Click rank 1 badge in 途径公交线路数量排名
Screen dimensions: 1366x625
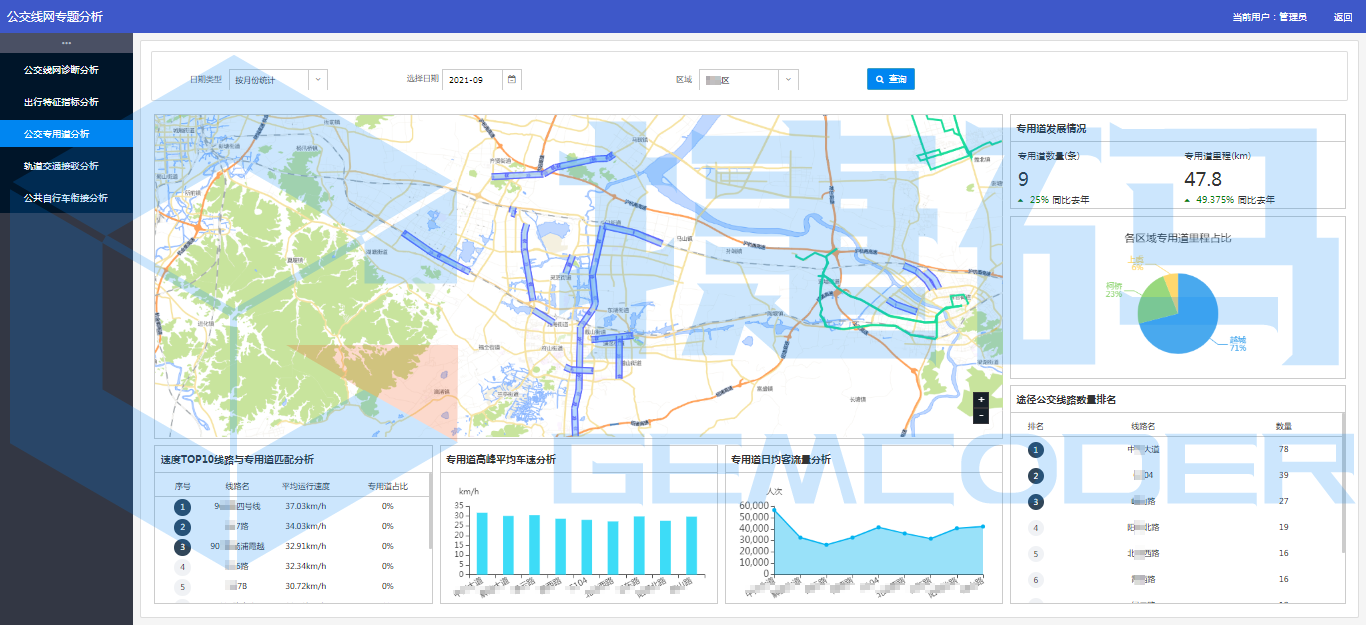pyautogui.click(x=1035, y=450)
